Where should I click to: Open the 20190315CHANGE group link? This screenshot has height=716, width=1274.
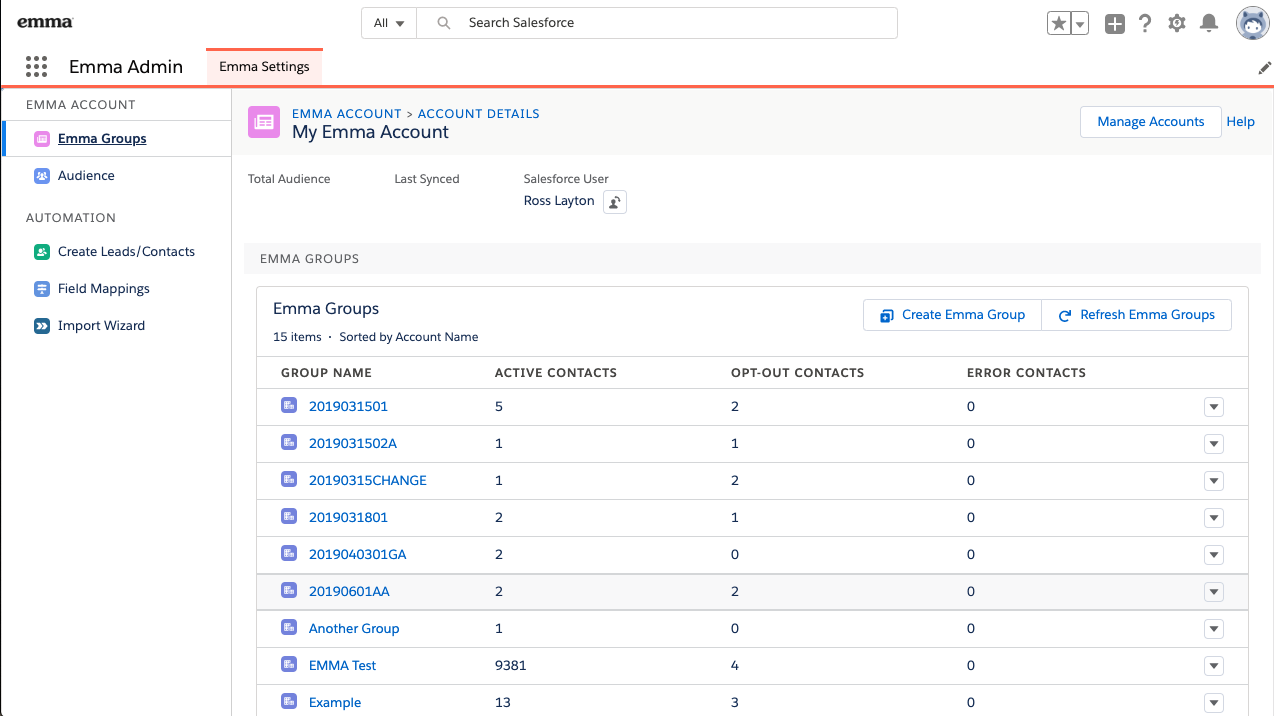(368, 481)
